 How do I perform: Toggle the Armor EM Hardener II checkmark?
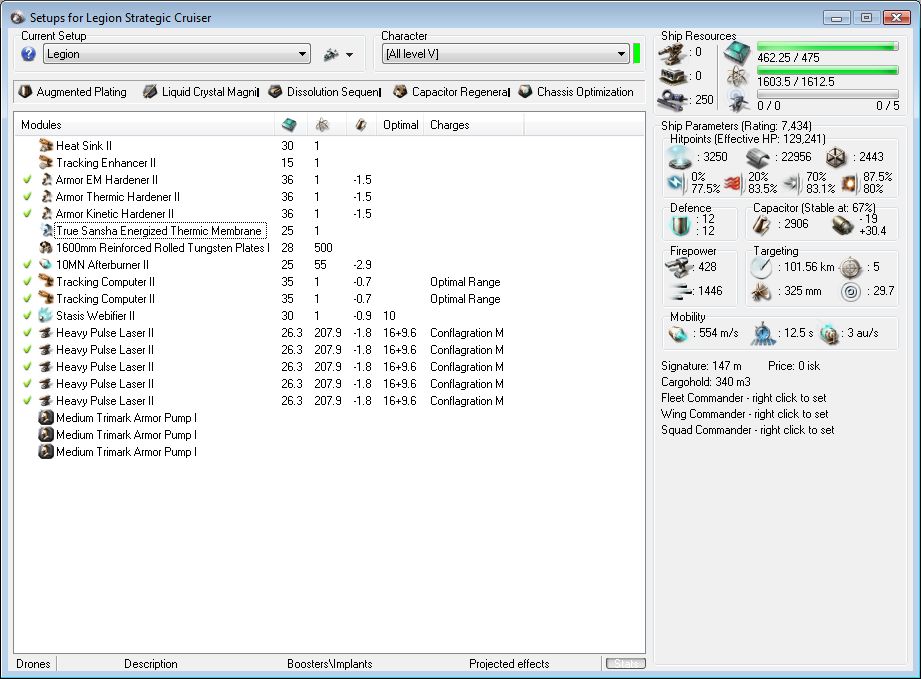click(x=27, y=180)
